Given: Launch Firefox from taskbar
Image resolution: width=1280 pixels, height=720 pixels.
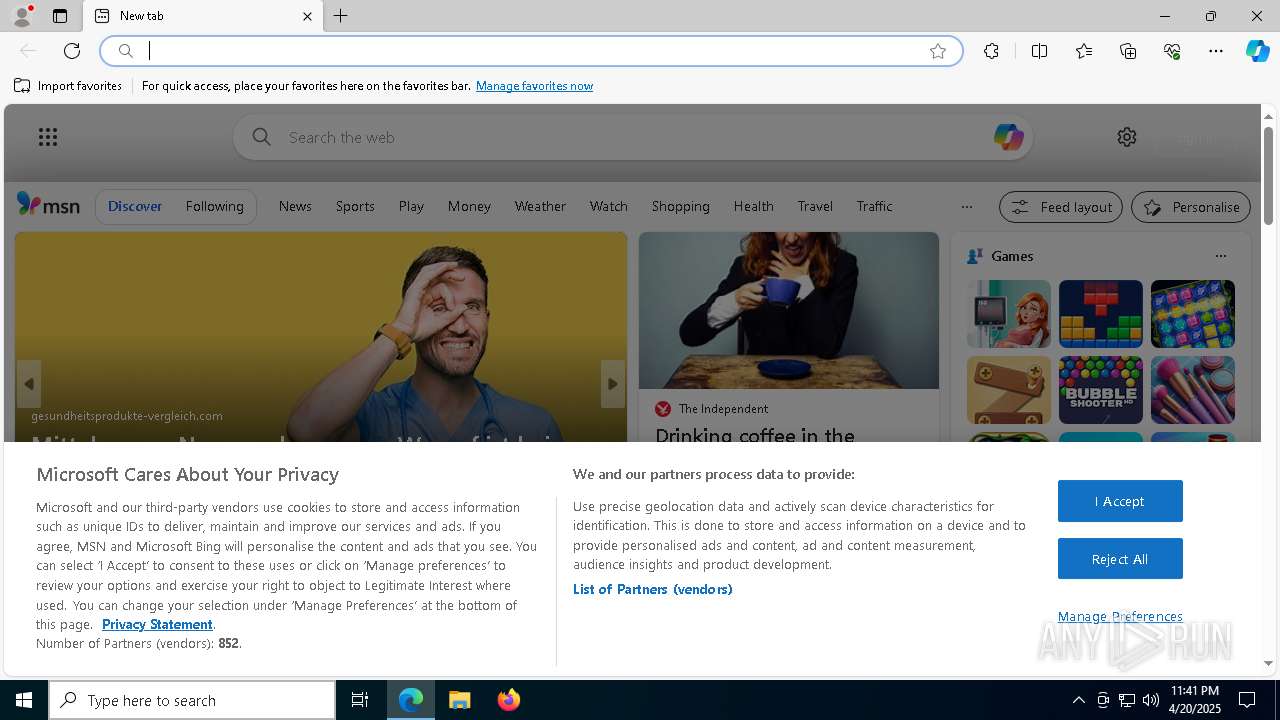Looking at the screenshot, I should coord(509,700).
